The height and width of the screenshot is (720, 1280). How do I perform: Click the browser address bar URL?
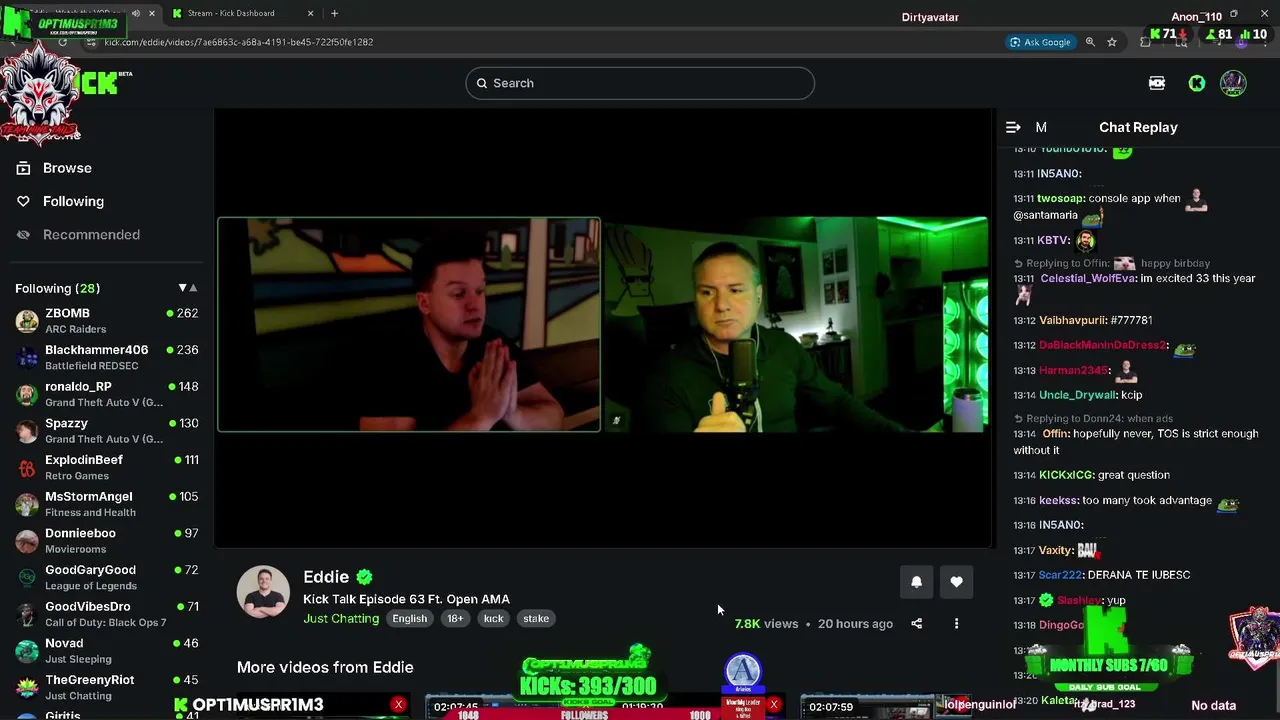(238, 42)
